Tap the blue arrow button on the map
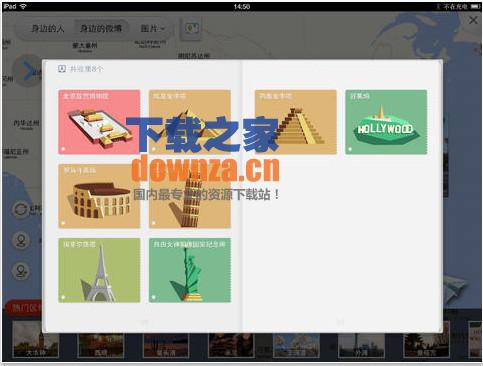This screenshot has width=483, height=366. click(x=27, y=71)
